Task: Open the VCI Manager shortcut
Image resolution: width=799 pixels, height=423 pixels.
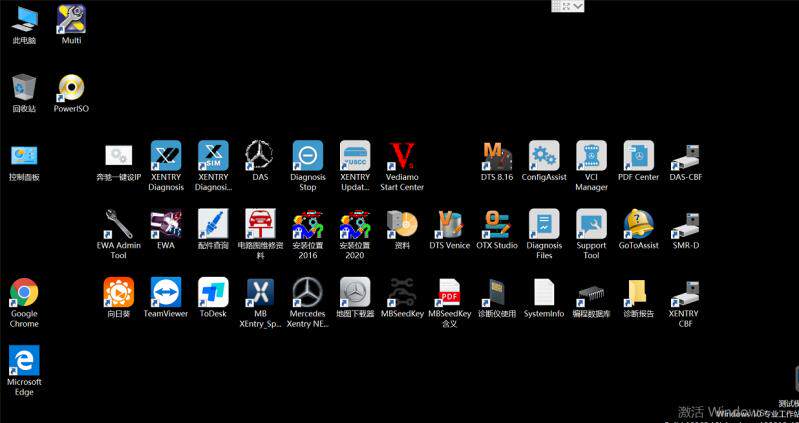Action: coord(592,155)
